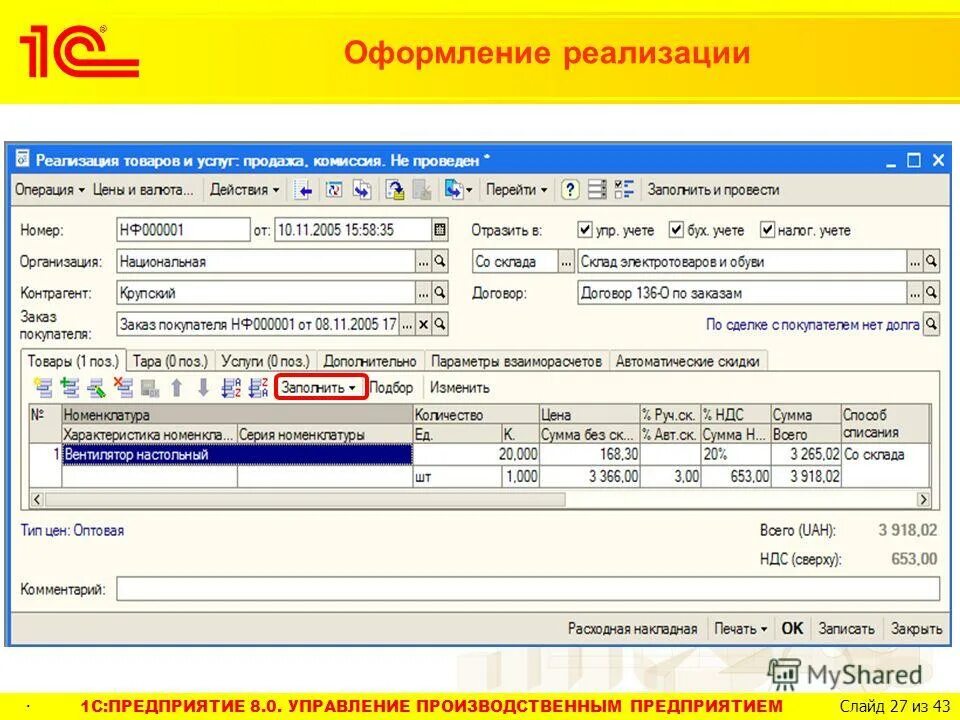Image resolution: width=960 pixels, height=720 pixels.
Task: Move the row up with the up arrow
Action: pyautogui.click(x=177, y=388)
